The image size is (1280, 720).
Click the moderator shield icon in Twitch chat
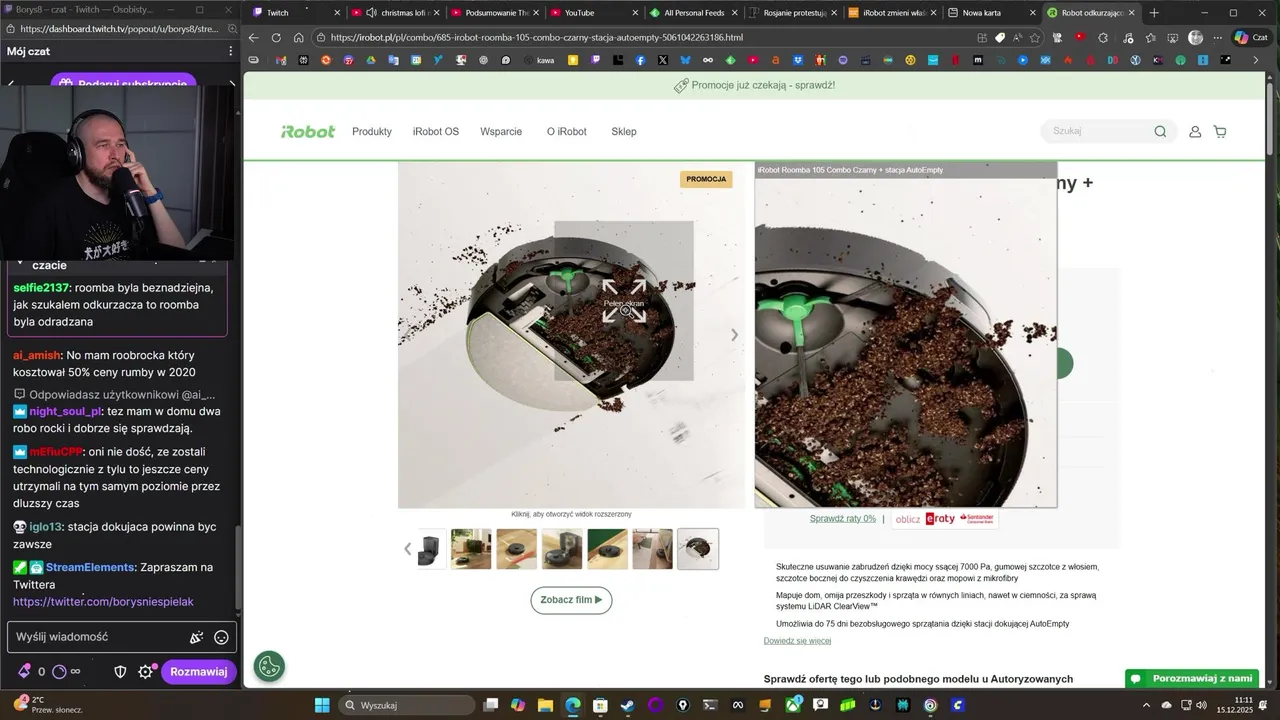tap(120, 672)
